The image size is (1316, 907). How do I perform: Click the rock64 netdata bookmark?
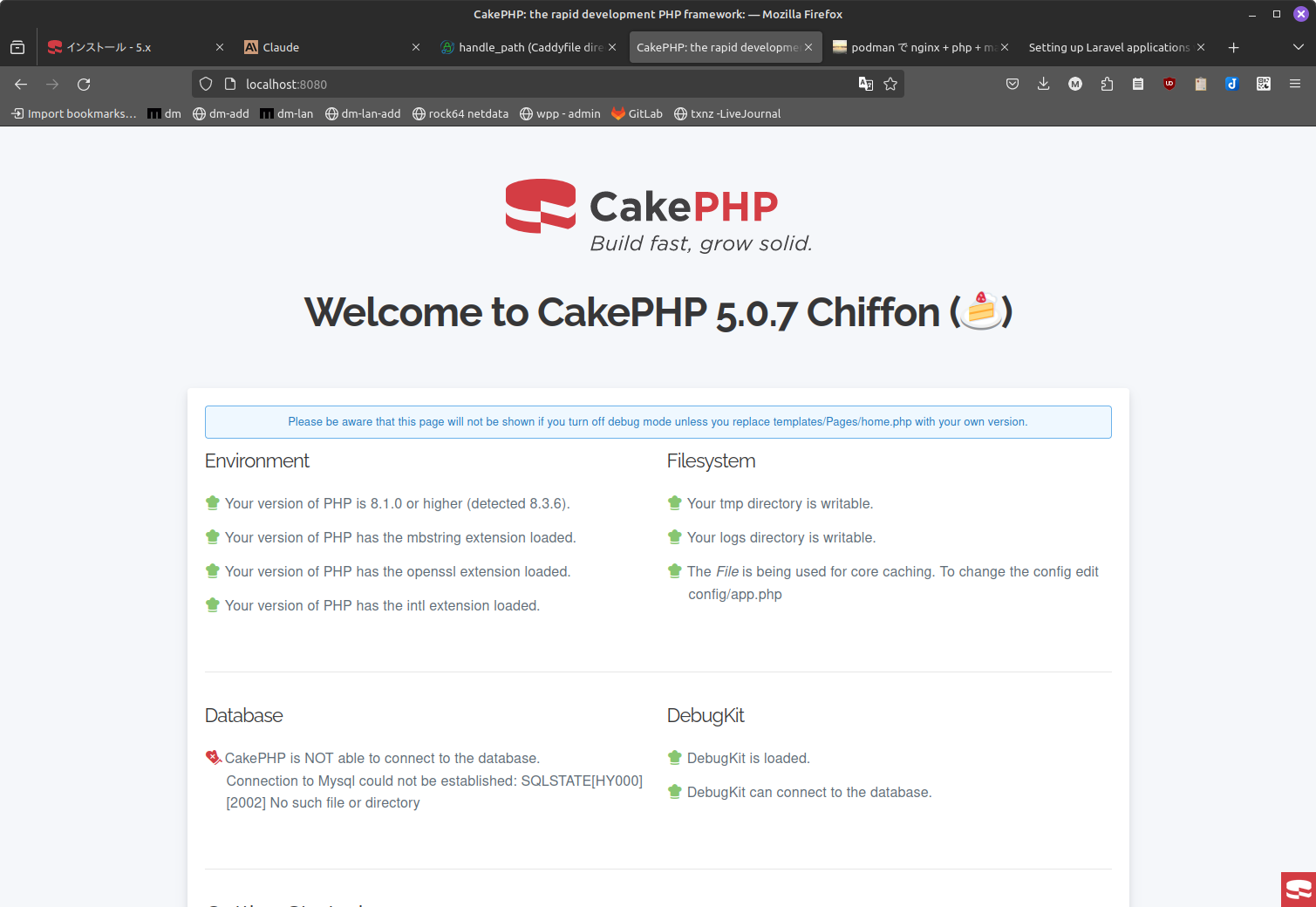[460, 113]
